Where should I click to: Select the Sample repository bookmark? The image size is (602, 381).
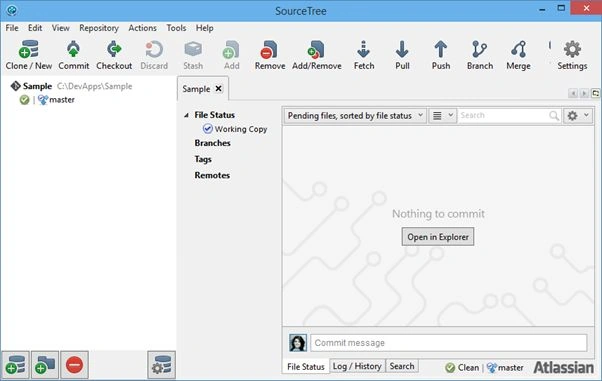tap(37, 86)
